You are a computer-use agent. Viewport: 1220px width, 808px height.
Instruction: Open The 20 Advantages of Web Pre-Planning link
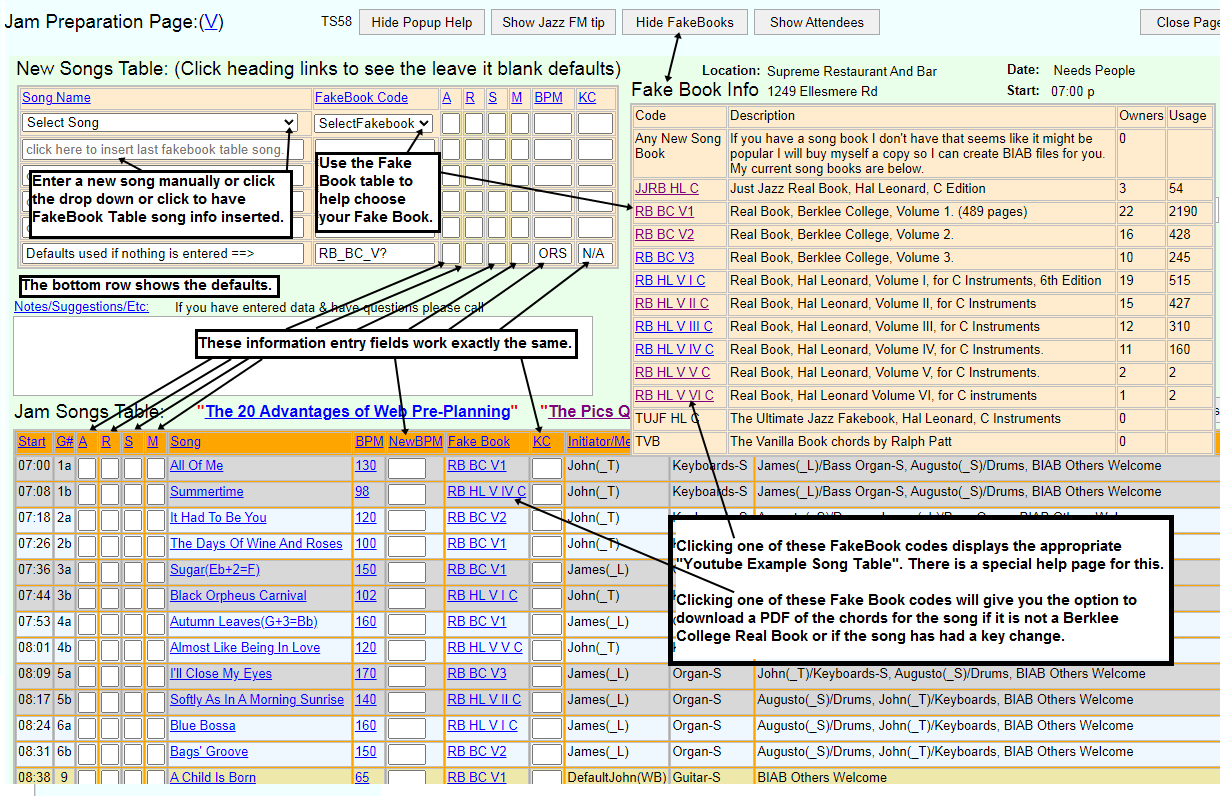coord(358,411)
